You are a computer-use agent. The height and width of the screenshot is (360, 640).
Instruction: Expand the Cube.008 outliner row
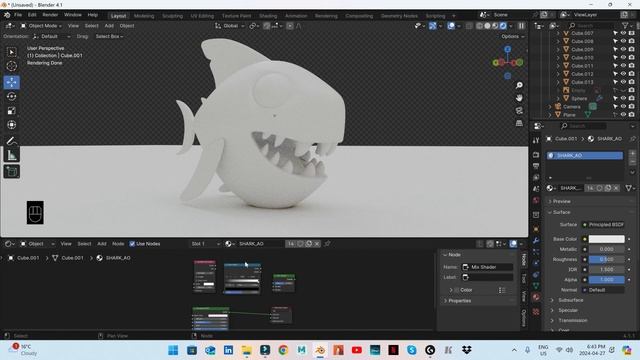(558, 41)
